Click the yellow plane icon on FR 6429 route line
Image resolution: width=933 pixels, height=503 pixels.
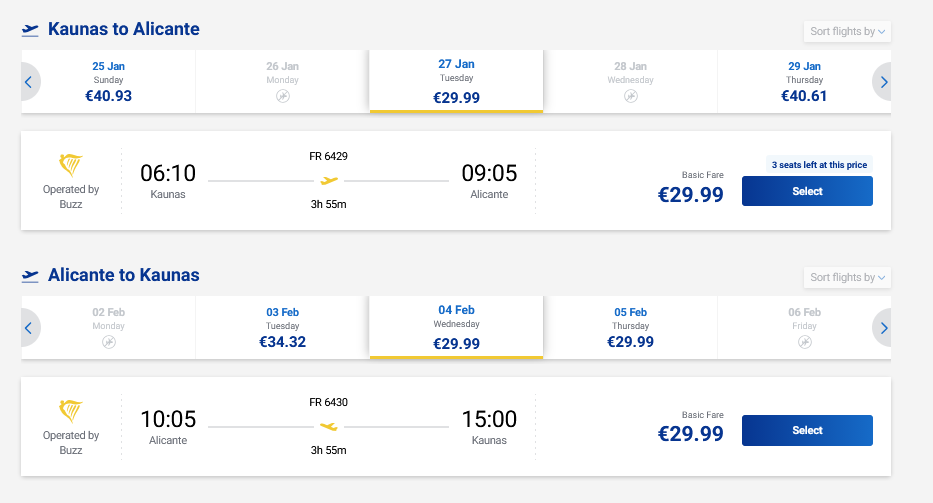[328, 181]
